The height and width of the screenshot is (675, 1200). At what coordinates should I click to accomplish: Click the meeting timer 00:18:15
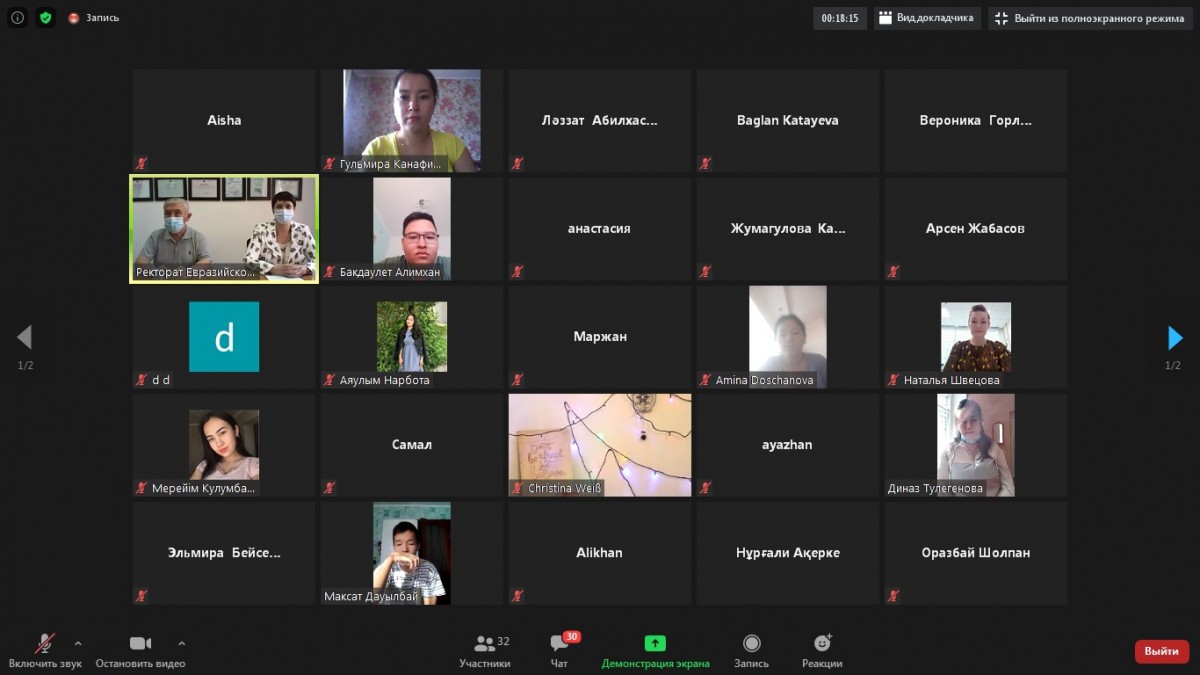pos(840,18)
